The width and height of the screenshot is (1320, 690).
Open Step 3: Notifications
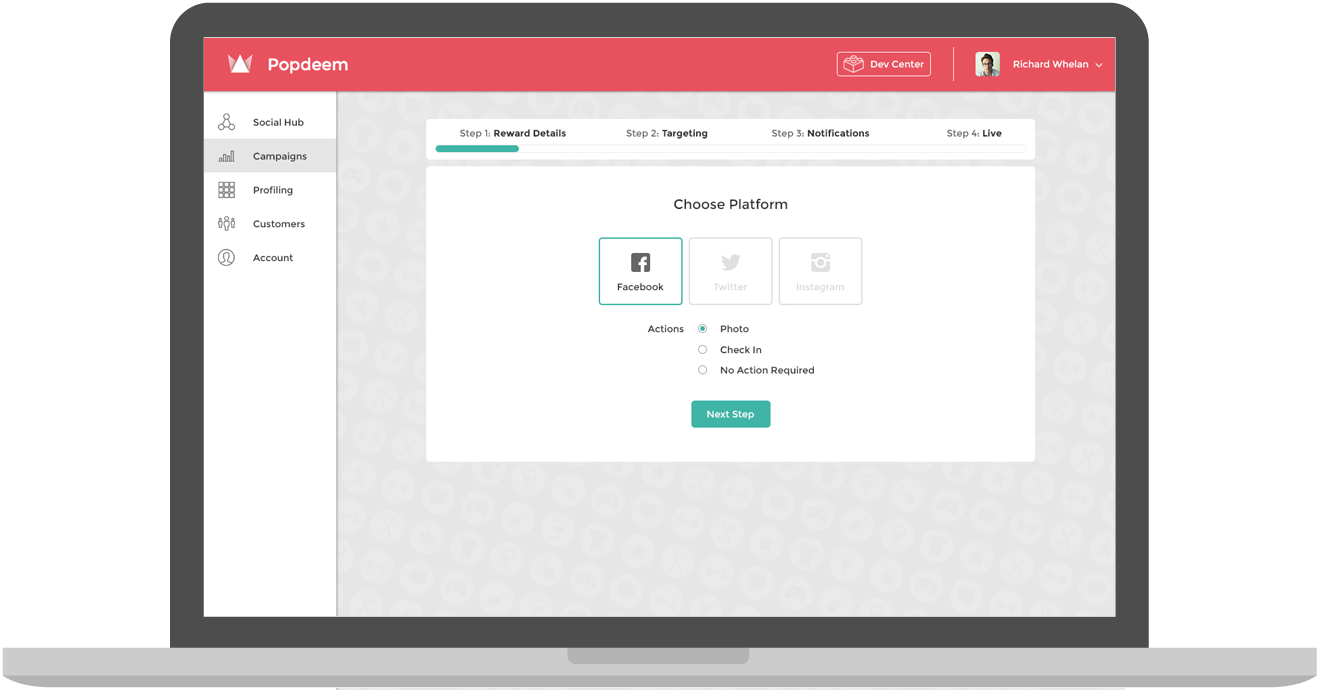click(821, 133)
